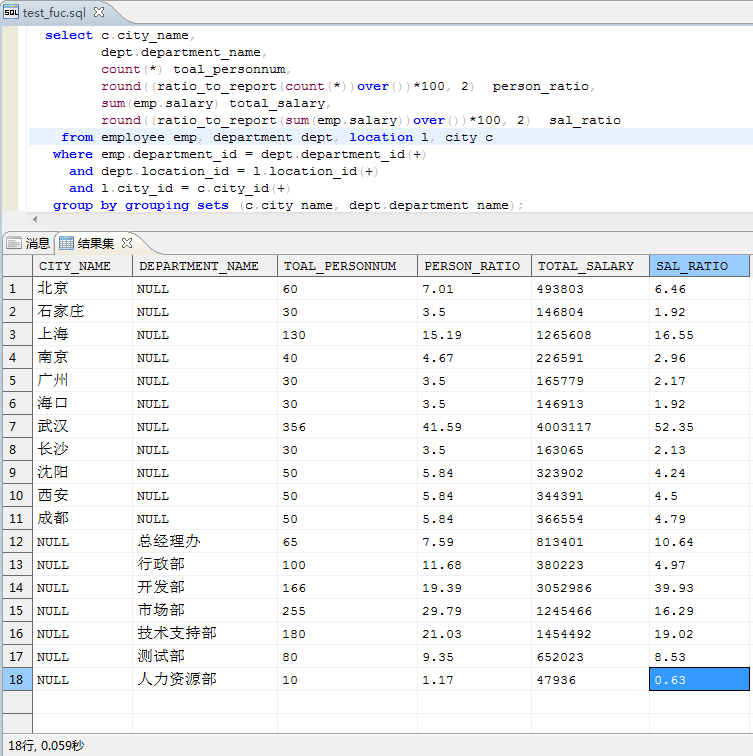The height and width of the screenshot is (756, 753).
Task: Click the 武汉 city cell
Action: (53, 427)
